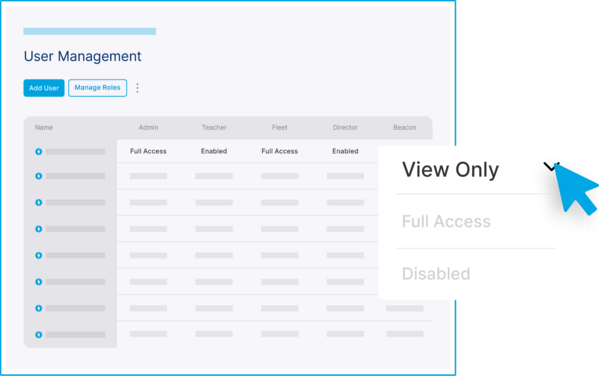Click the Fleet column header
Screen dimensions: 599x376
(x=280, y=127)
